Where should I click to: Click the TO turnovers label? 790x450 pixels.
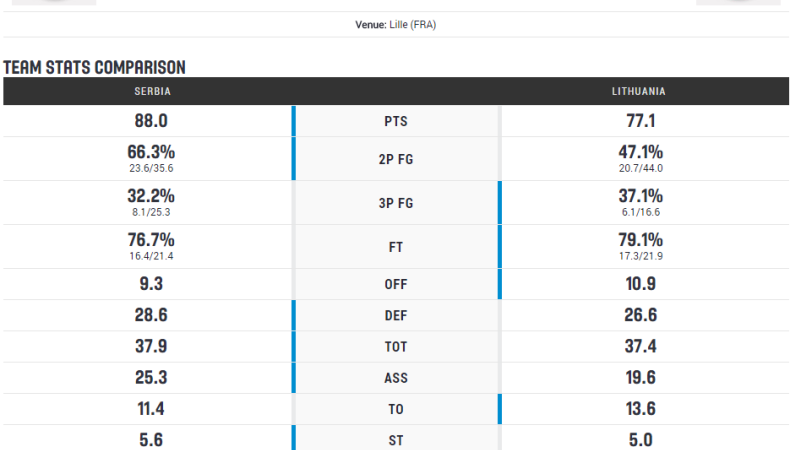(395, 409)
